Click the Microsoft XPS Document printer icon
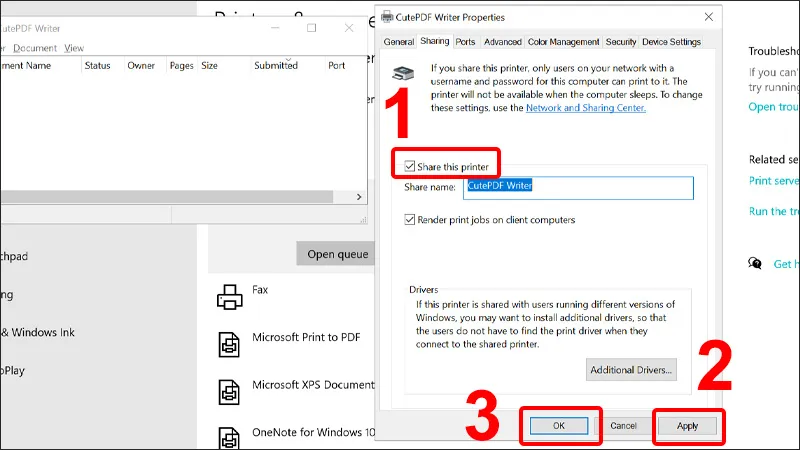This screenshot has height=450, width=800. pyautogui.click(x=230, y=390)
